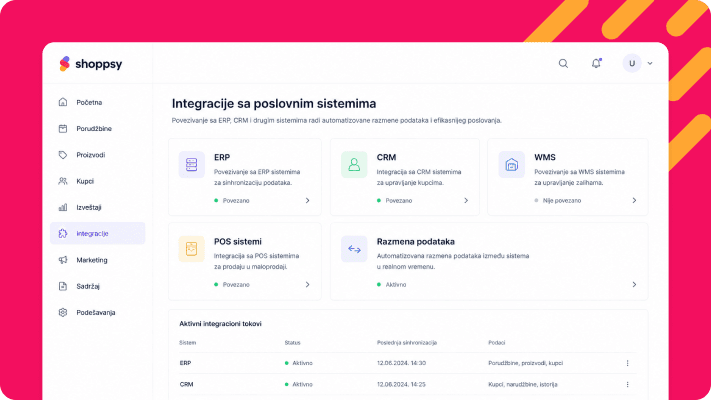
Task: Click Razmena podataka status Aktivno
Action: 392,285
